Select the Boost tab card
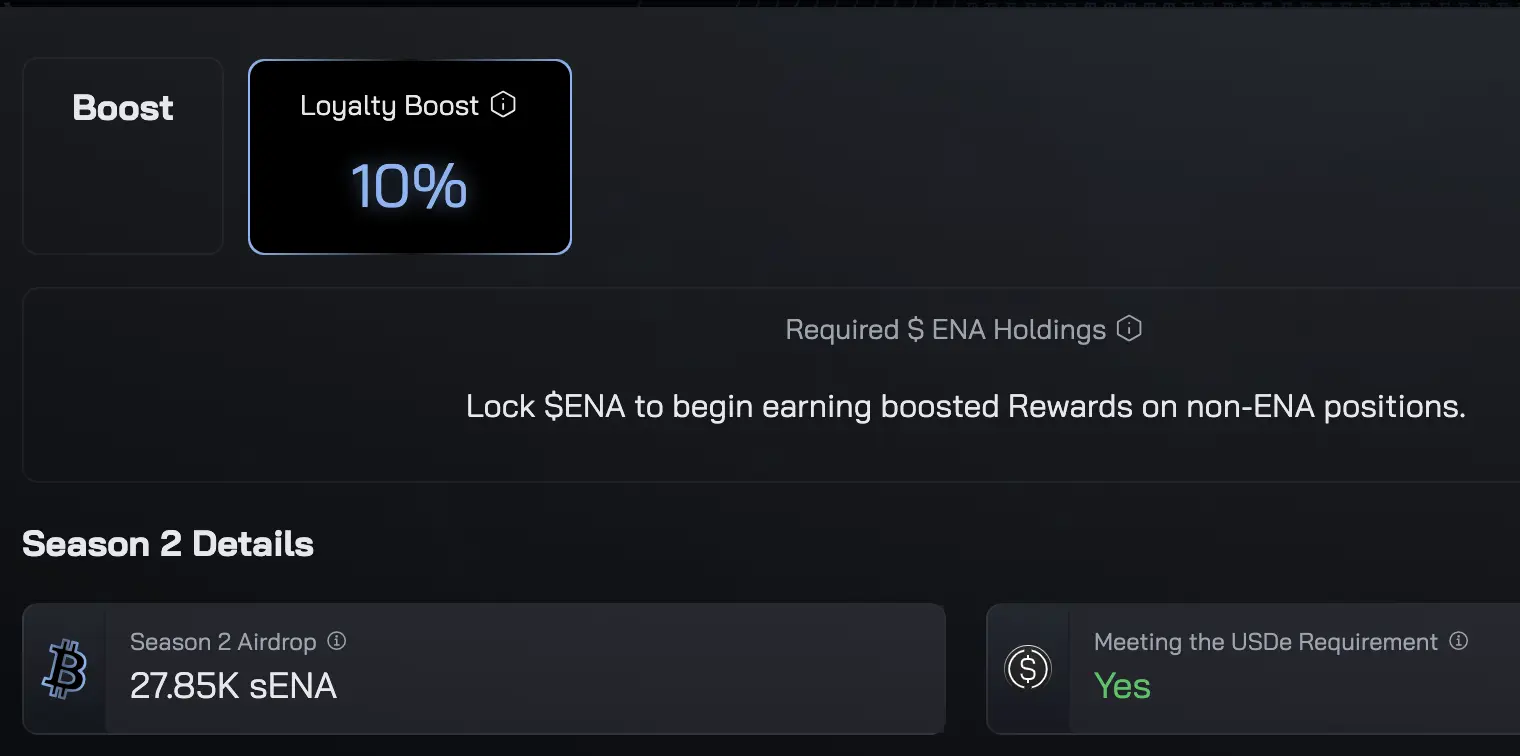This screenshot has height=756, width=1520. (x=123, y=156)
